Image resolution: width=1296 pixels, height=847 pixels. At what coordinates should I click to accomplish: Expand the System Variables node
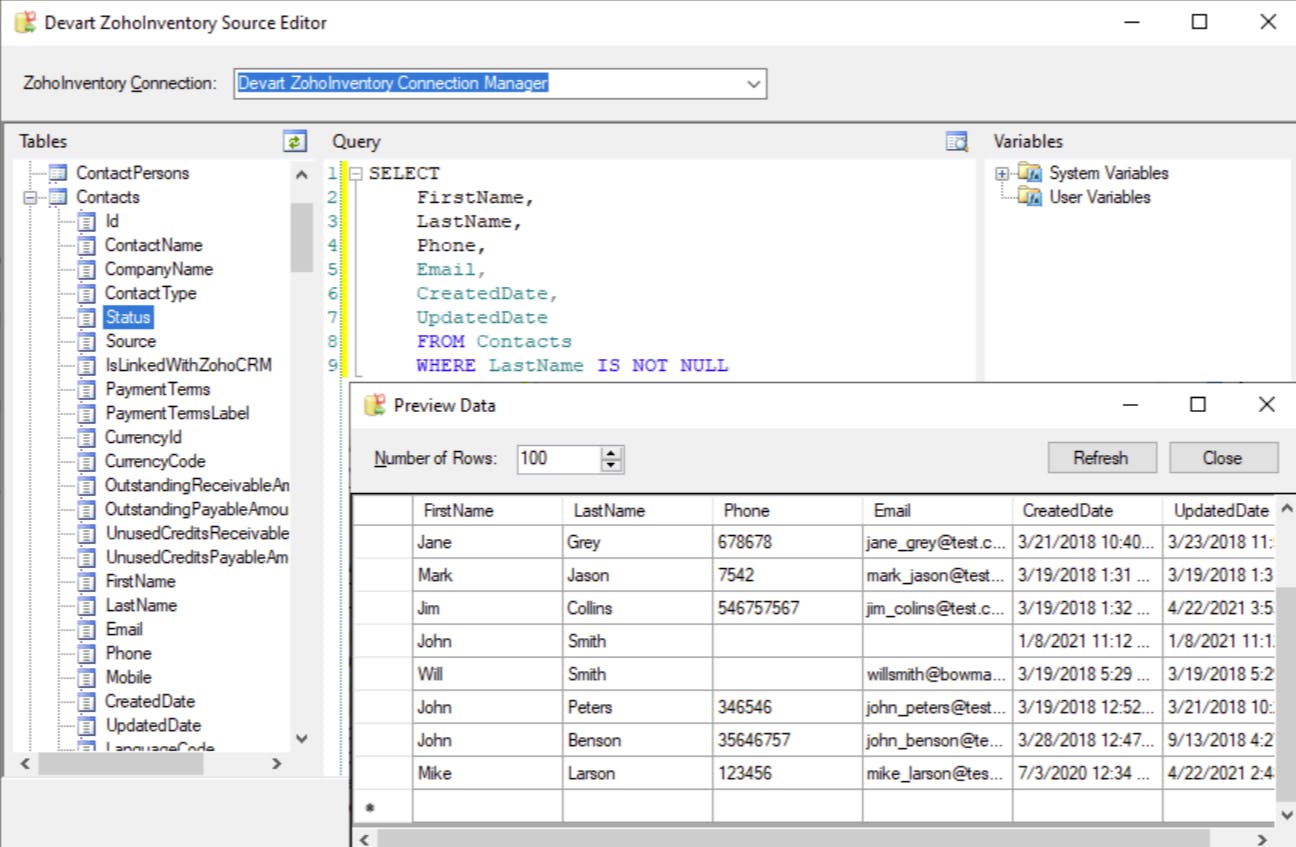[x=1003, y=173]
